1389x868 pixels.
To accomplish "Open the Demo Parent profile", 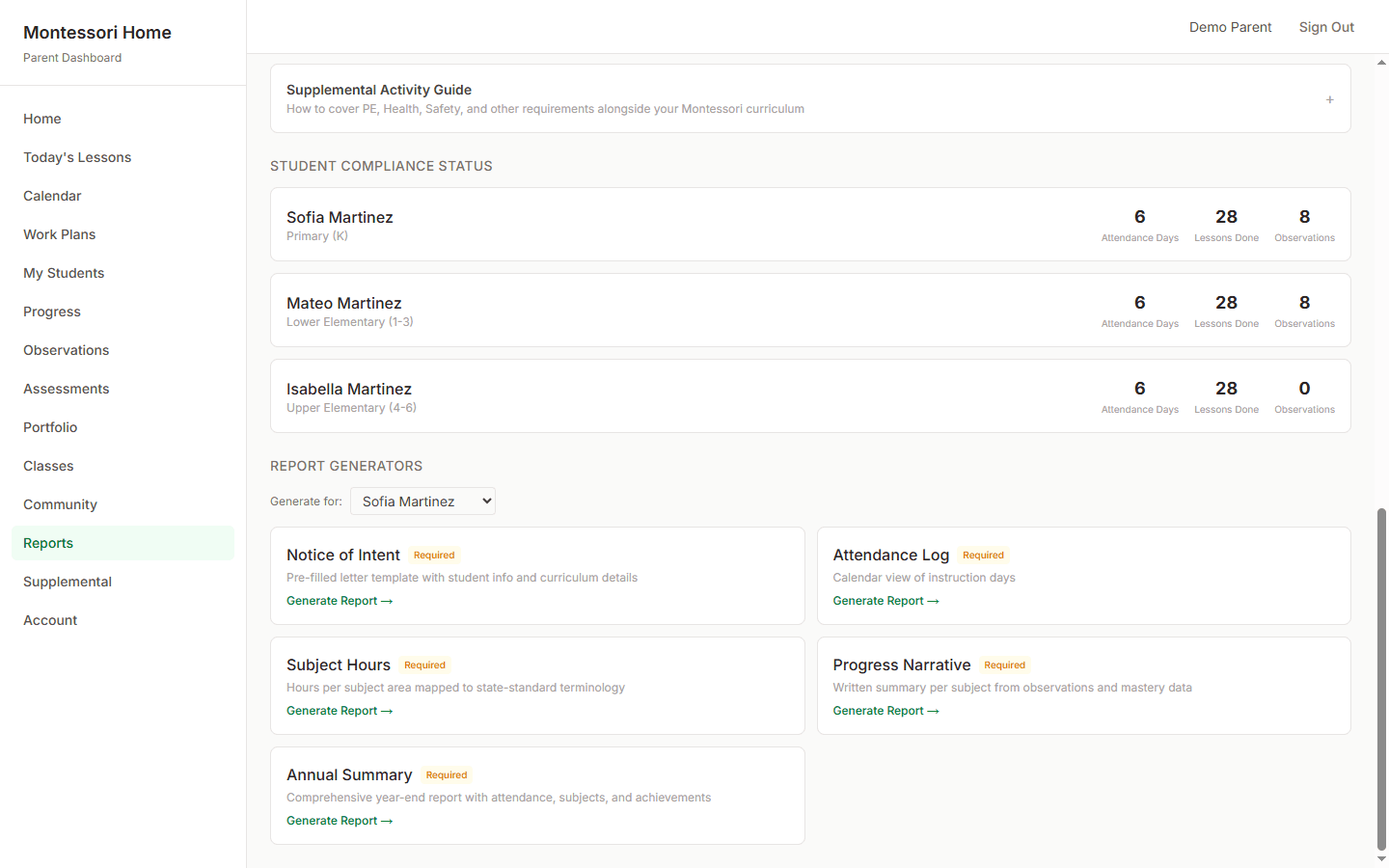I will click(1231, 26).
